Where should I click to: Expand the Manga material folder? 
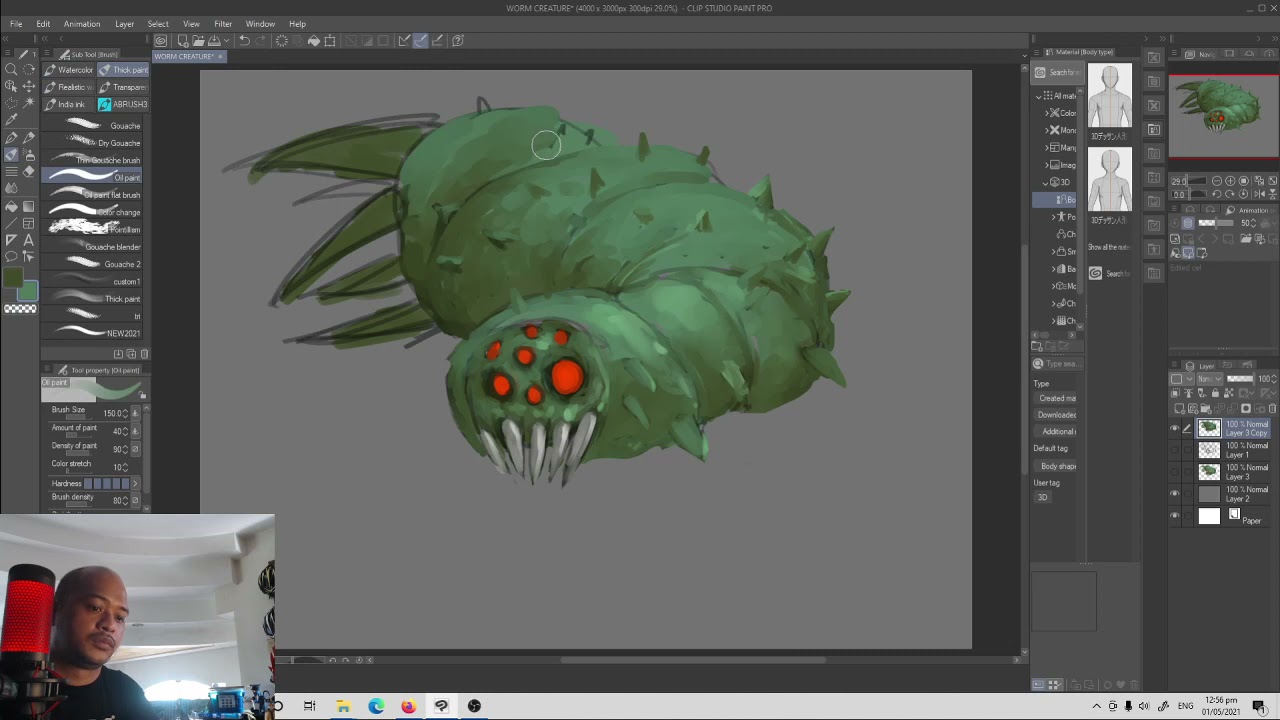point(1047,147)
